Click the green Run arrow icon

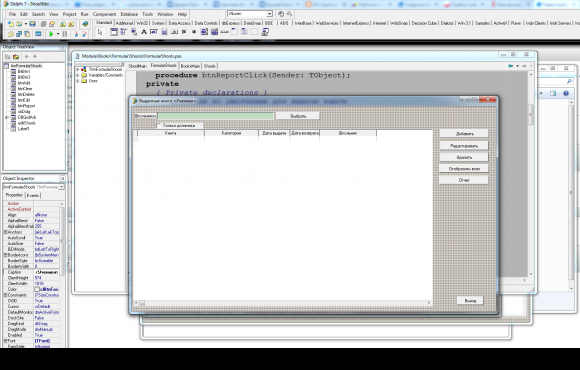[51, 34]
